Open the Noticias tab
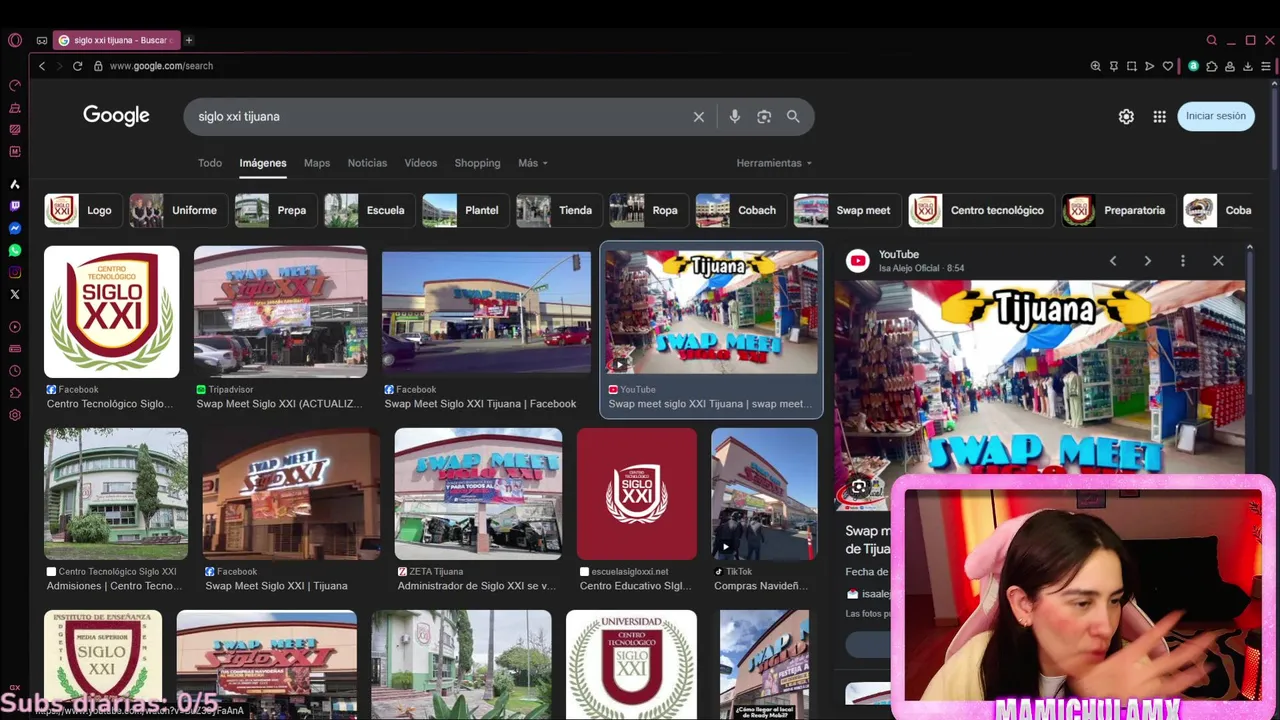The width and height of the screenshot is (1280, 720). point(367,163)
